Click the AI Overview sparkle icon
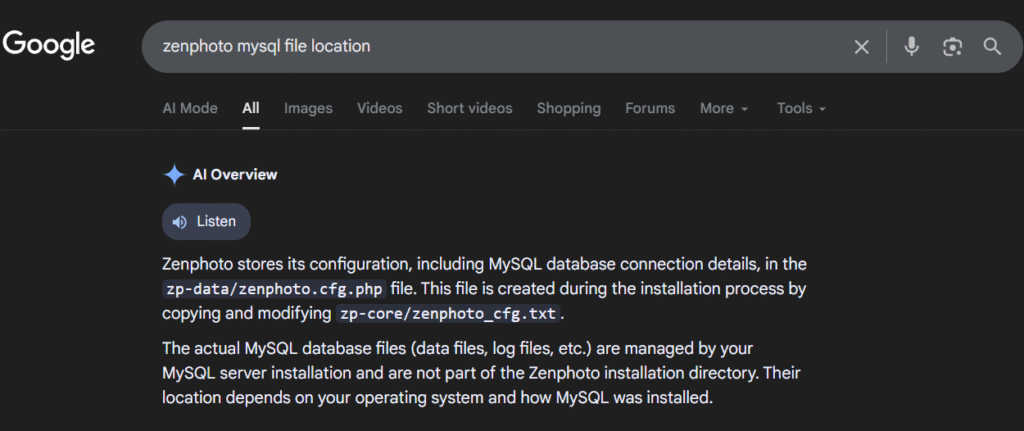The image size is (1024, 431). point(174,175)
